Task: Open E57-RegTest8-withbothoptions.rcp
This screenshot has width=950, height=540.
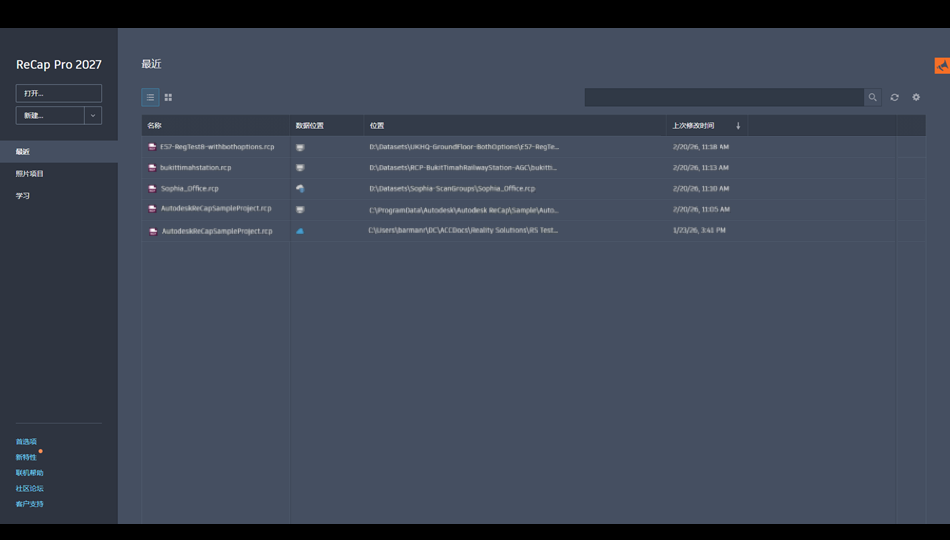Action: [217, 147]
